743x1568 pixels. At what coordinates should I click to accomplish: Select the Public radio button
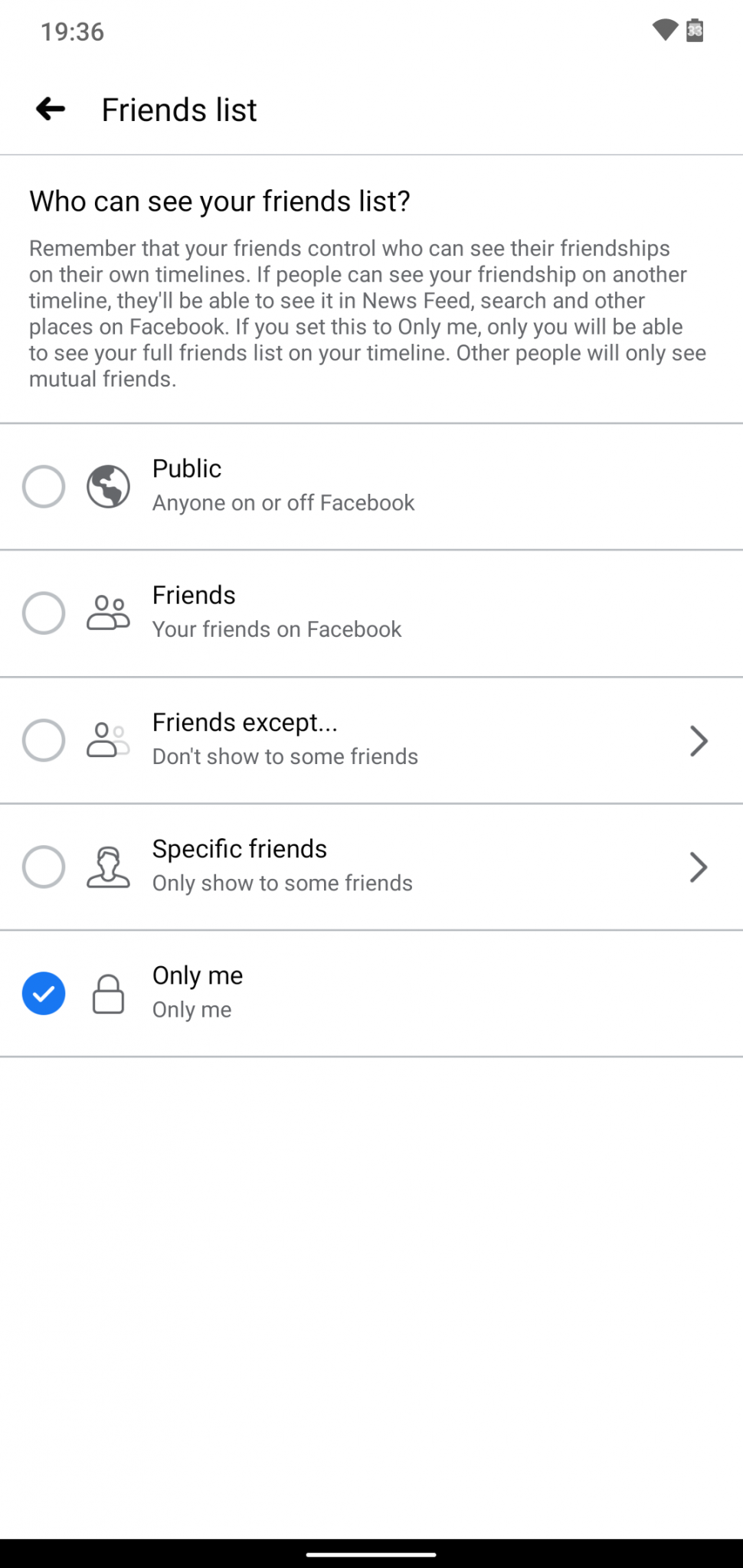coord(44,486)
